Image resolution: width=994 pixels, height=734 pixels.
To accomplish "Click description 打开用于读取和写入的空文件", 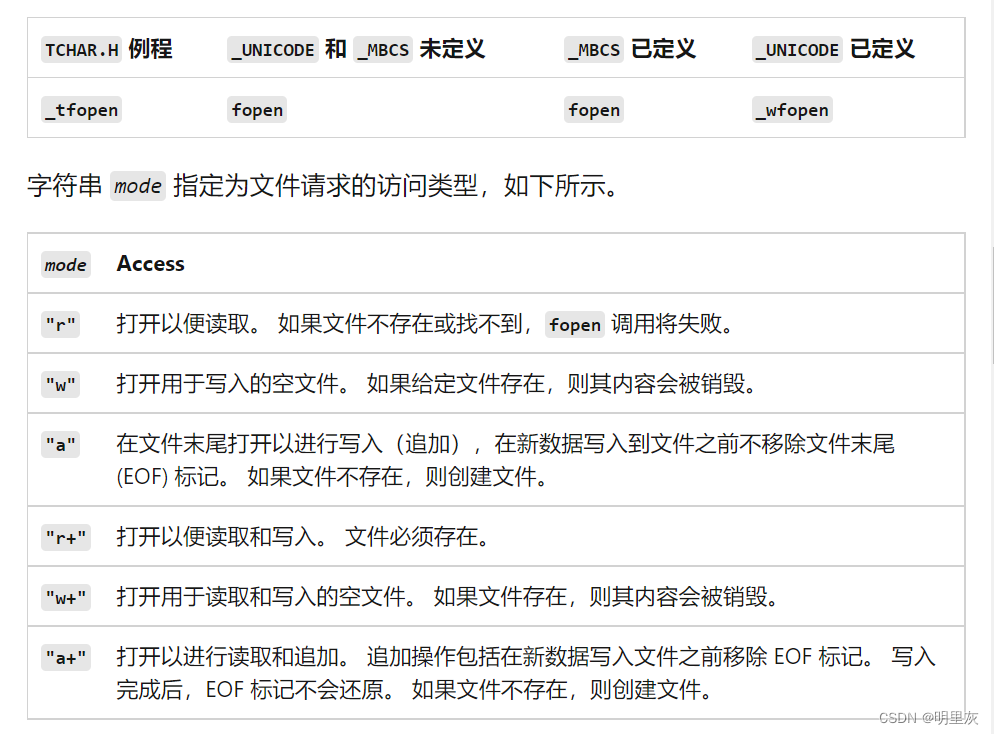I will tap(448, 596).
